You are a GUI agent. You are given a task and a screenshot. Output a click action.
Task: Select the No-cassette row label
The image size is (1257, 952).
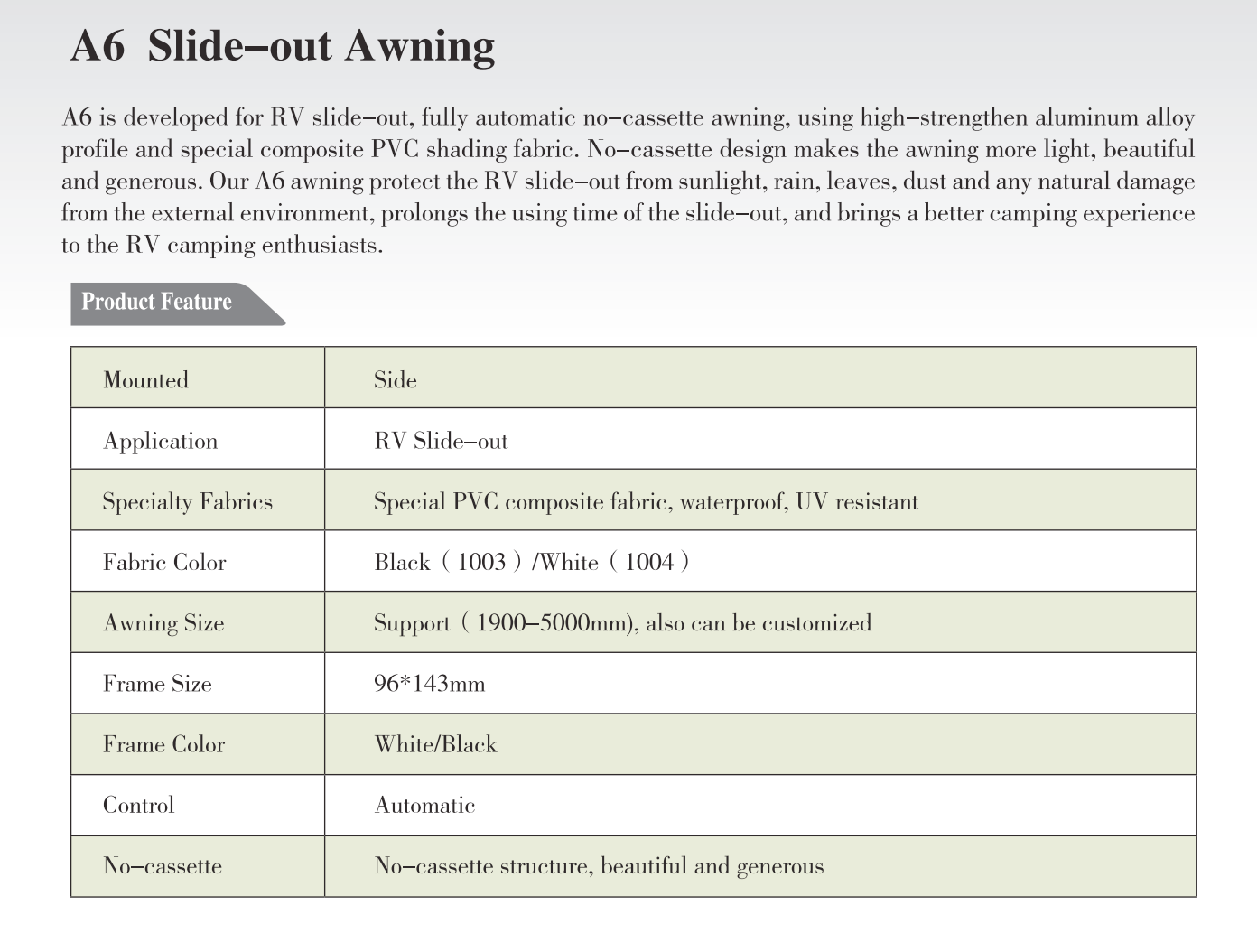163,865
